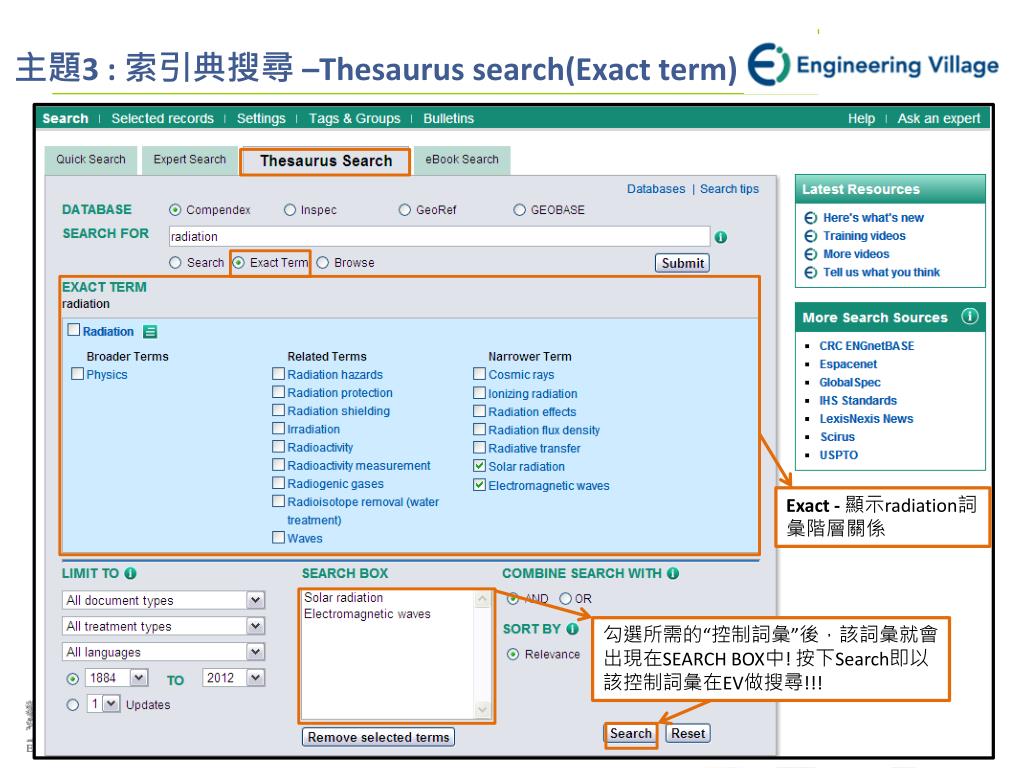Click into the radiation search input field
Screen dimensions: 1024x768
point(439,236)
